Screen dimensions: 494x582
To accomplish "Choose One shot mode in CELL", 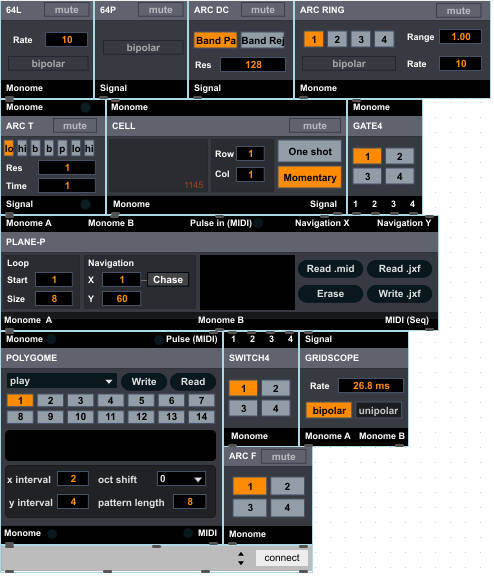I will click(x=310, y=151).
